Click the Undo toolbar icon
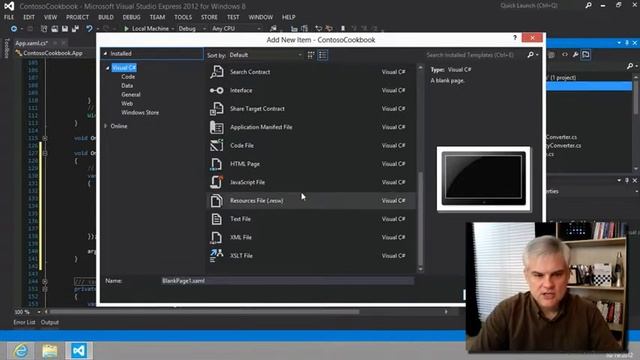This screenshot has height=360, width=640. pos(89,29)
